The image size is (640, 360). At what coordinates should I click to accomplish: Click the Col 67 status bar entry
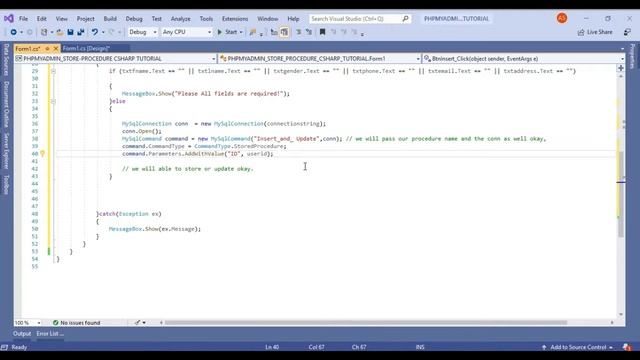click(x=316, y=347)
